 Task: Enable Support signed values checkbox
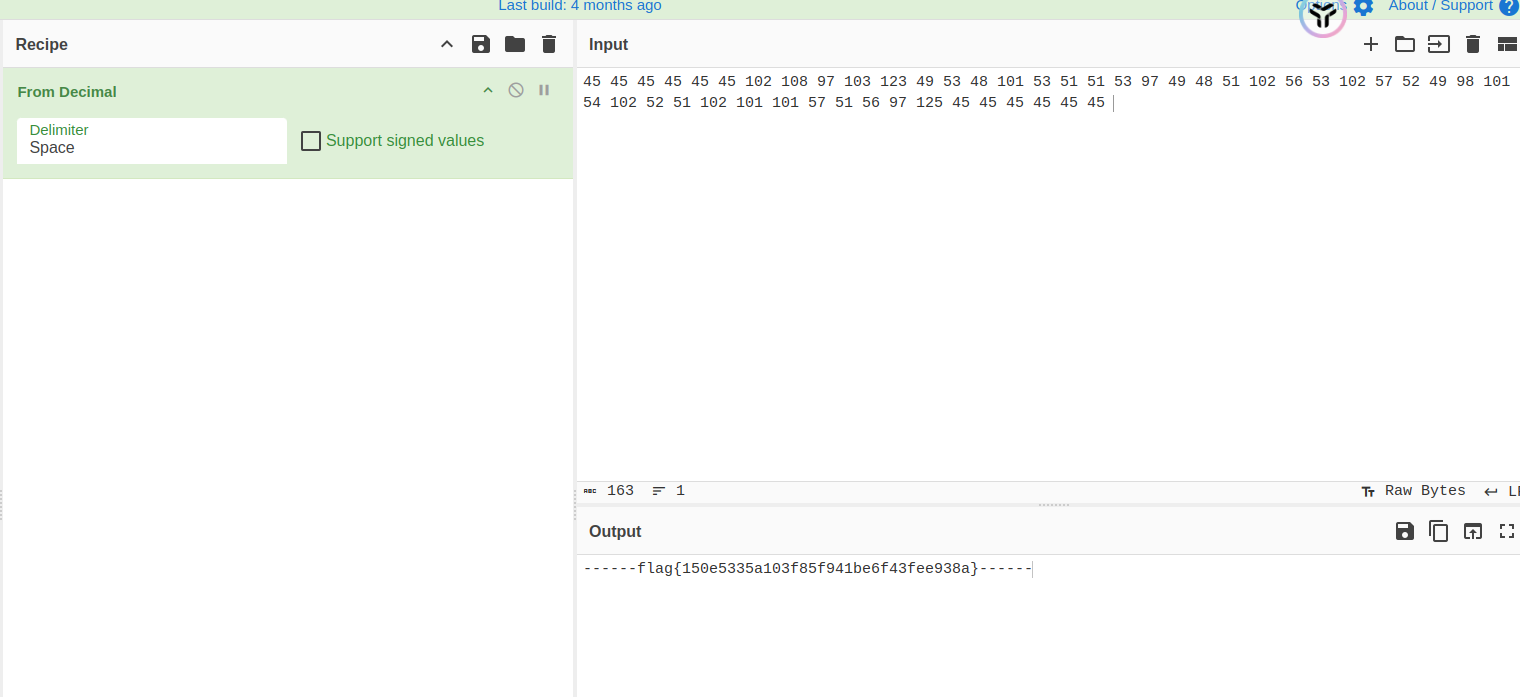(x=311, y=141)
